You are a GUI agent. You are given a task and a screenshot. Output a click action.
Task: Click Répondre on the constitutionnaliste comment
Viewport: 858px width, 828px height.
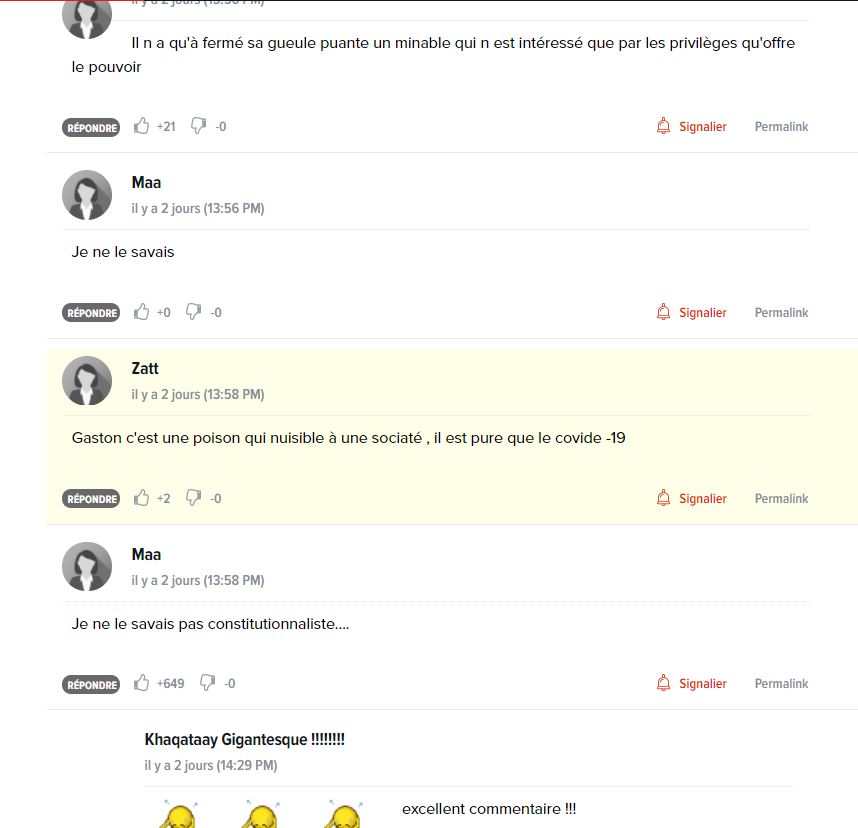91,684
